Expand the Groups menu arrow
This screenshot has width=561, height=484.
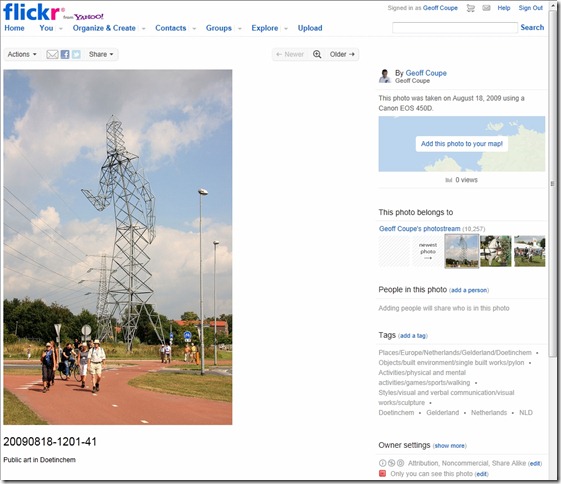click(240, 29)
